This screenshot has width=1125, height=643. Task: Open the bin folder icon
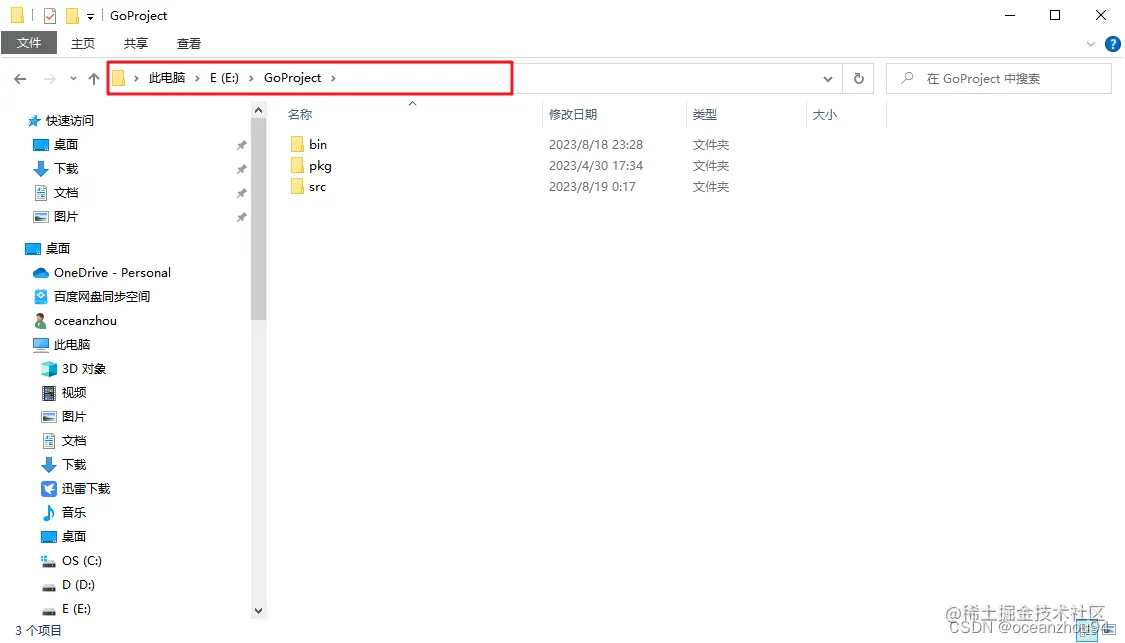297,144
